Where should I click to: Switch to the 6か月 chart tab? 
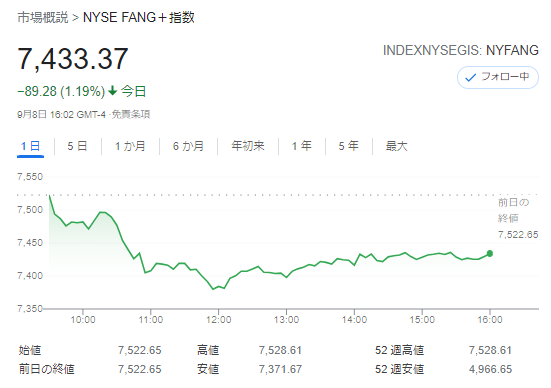pyautogui.click(x=188, y=146)
